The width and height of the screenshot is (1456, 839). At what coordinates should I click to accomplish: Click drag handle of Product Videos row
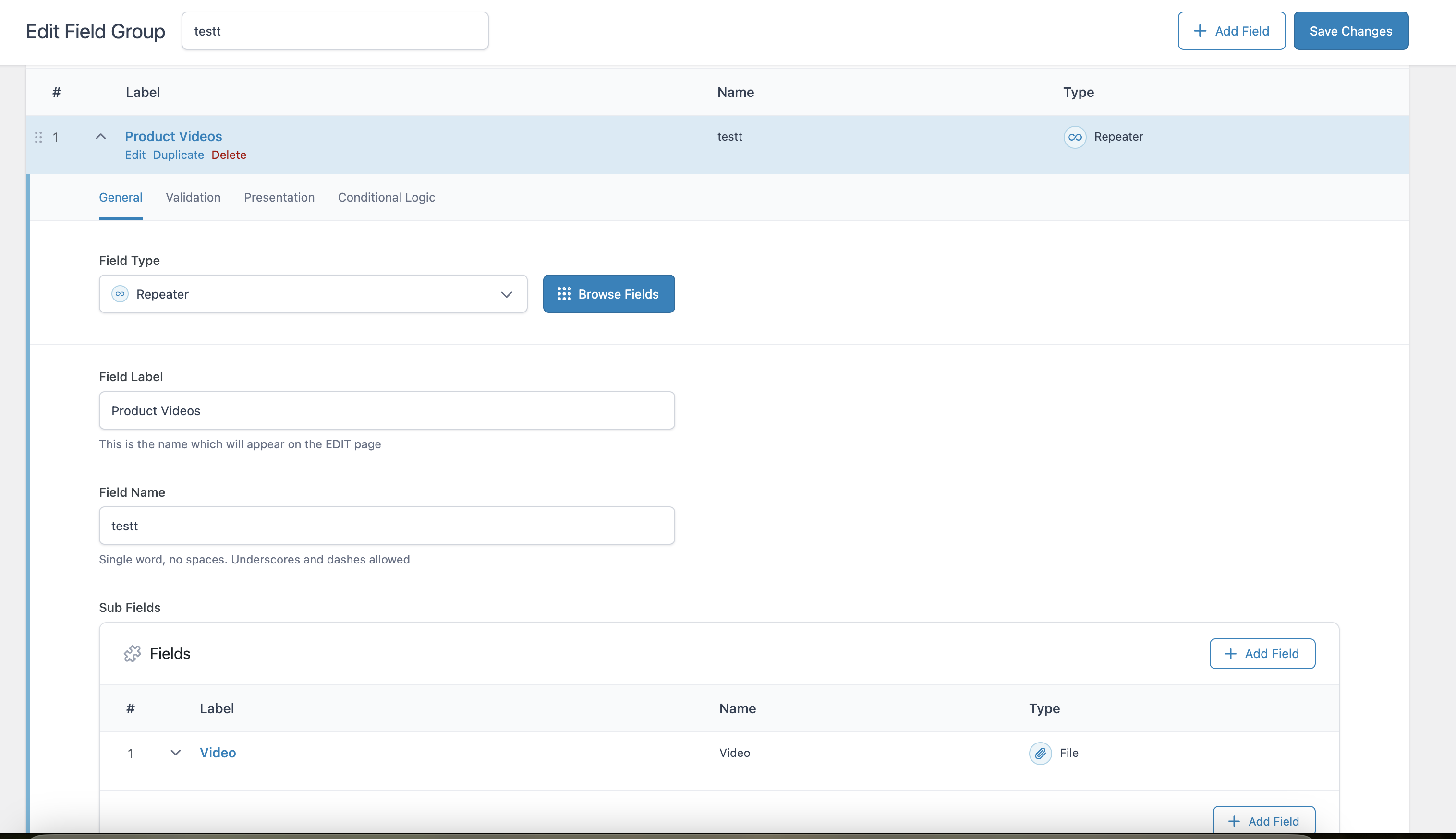click(x=38, y=137)
